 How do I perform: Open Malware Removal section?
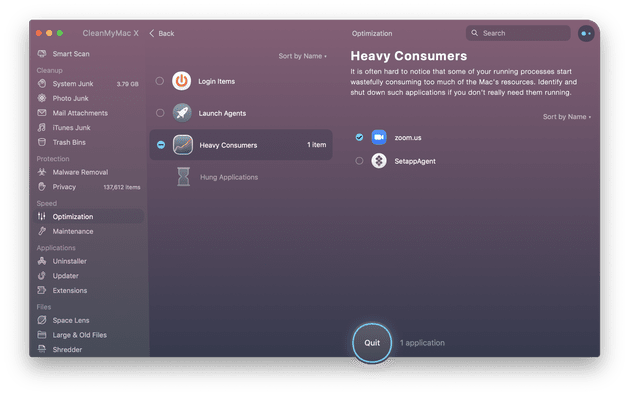point(88,172)
